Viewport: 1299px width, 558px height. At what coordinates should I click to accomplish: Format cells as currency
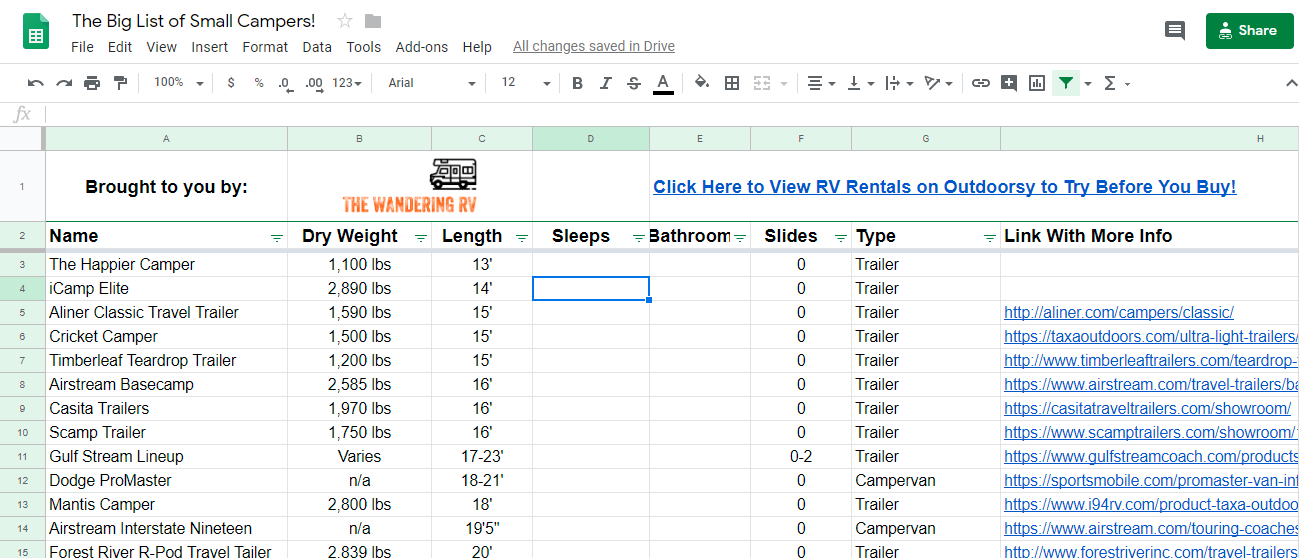pos(231,83)
